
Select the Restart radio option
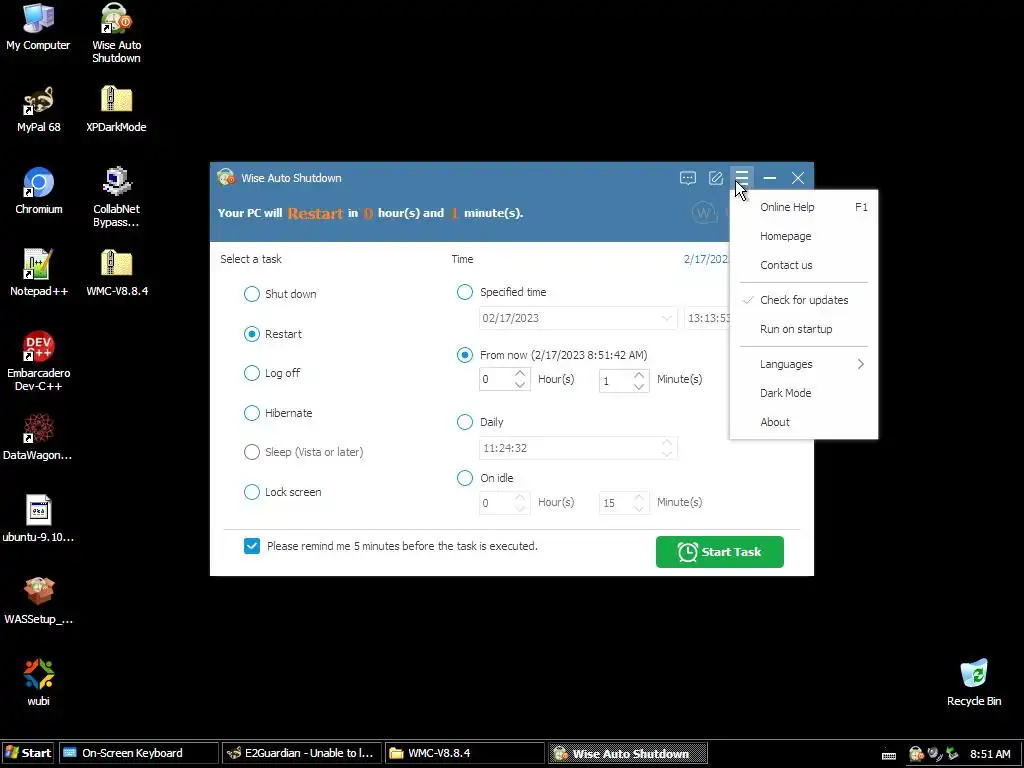pos(252,334)
